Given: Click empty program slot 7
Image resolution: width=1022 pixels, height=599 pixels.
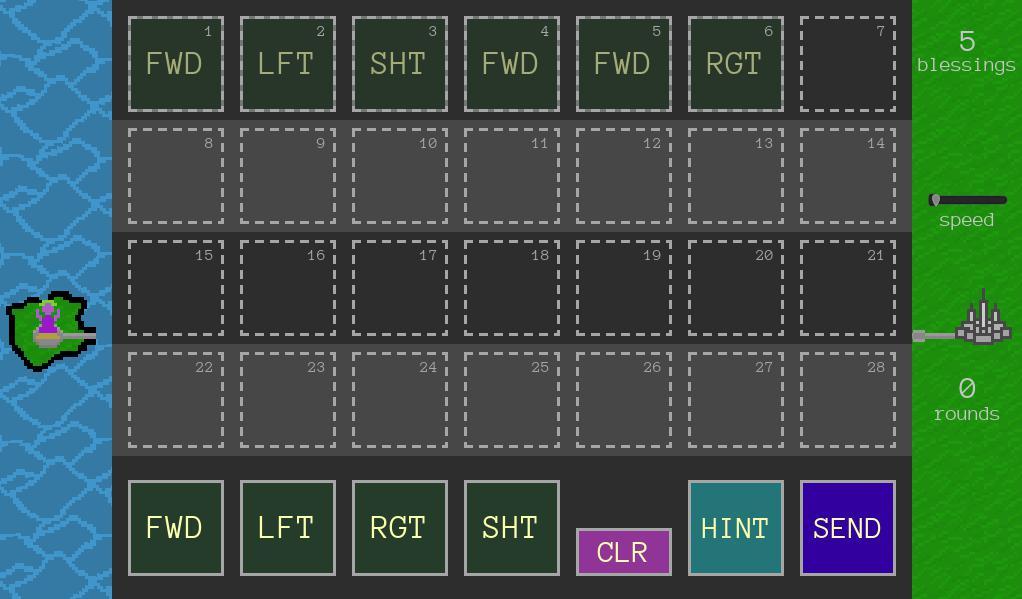Looking at the screenshot, I should (847, 64).
